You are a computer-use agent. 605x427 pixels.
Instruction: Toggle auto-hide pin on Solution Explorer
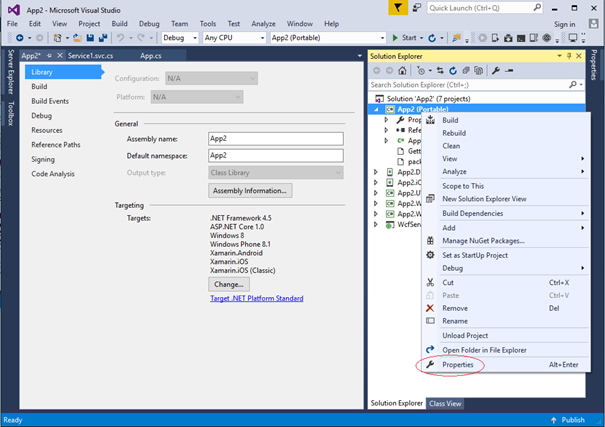pyautogui.click(x=569, y=56)
